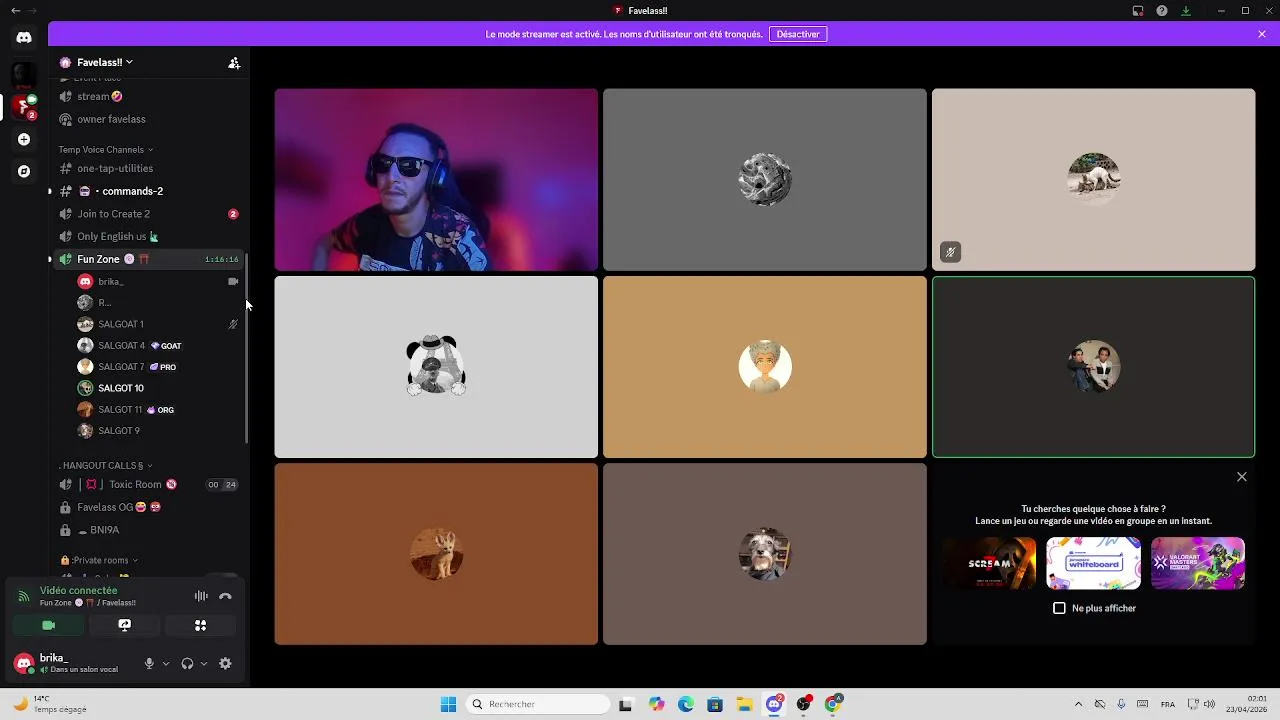Open activities launcher button in voice panel
Viewport: 1280px width, 720px height.
click(x=200, y=625)
